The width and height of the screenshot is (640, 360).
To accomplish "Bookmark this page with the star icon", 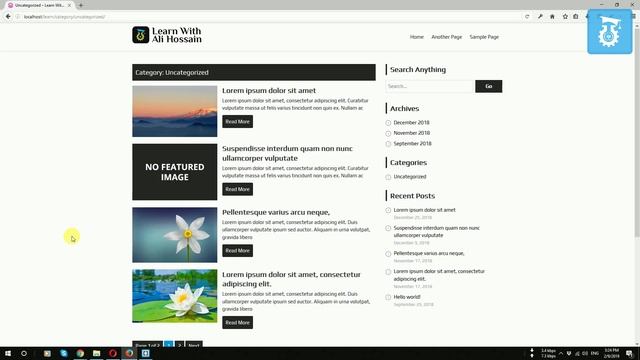I will click(565, 17).
